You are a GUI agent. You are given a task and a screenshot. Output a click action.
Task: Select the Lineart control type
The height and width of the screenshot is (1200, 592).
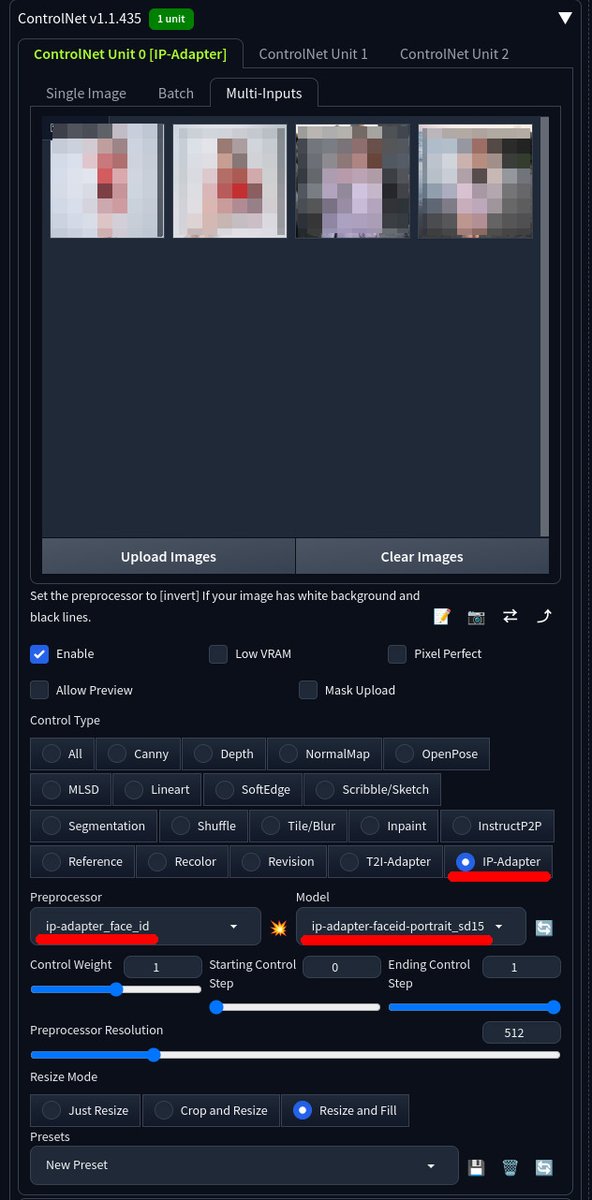coord(157,789)
